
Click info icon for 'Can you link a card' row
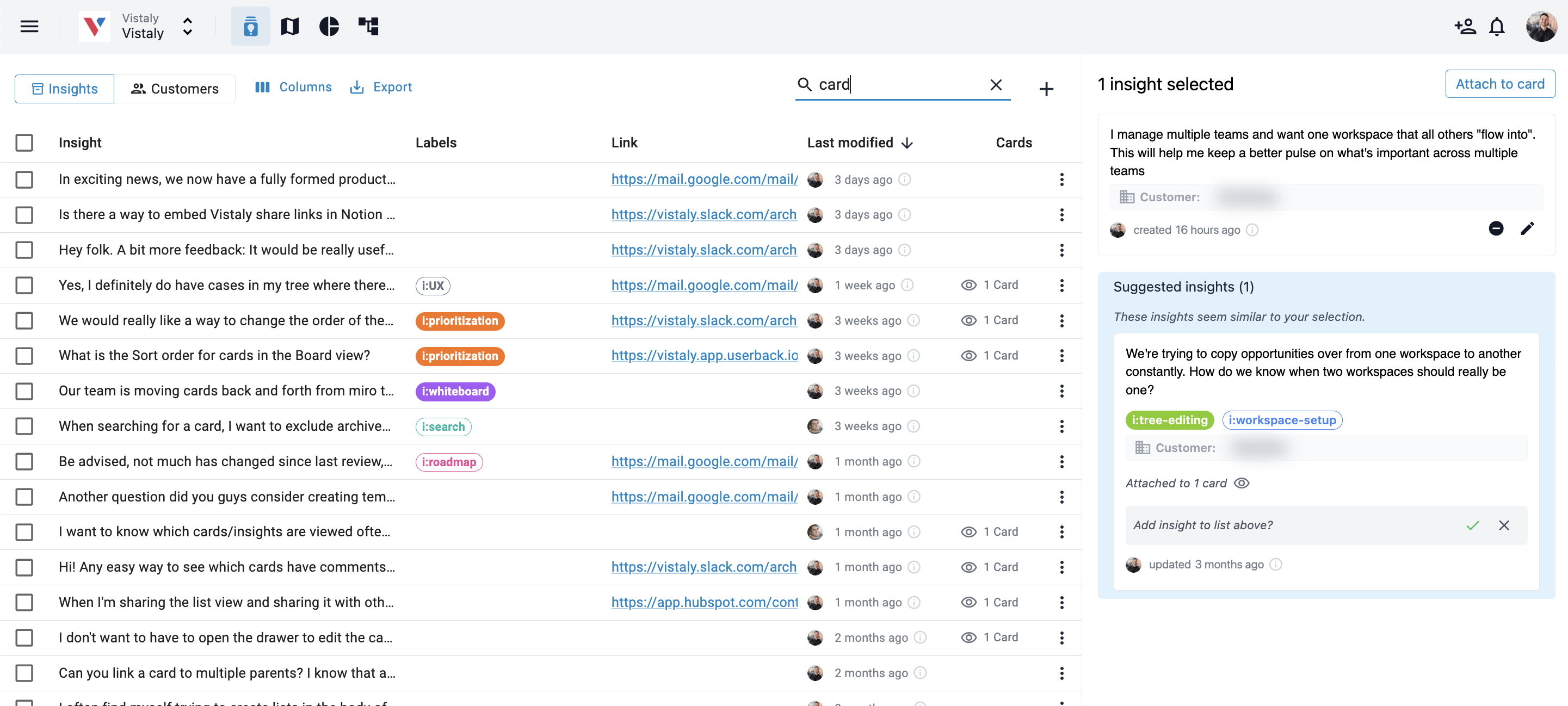(921, 672)
